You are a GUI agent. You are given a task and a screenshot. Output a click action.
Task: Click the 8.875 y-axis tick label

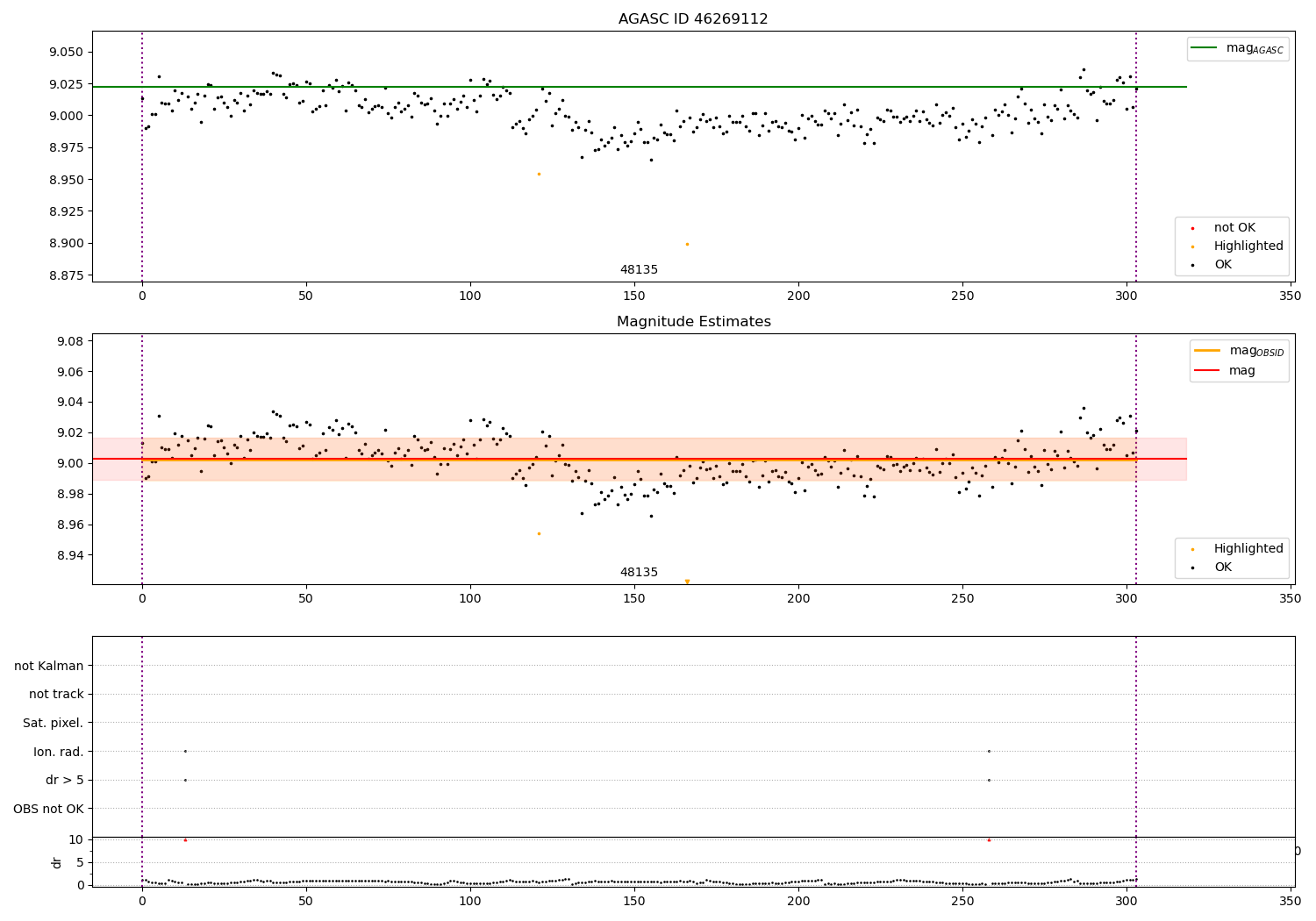coord(67,275)
